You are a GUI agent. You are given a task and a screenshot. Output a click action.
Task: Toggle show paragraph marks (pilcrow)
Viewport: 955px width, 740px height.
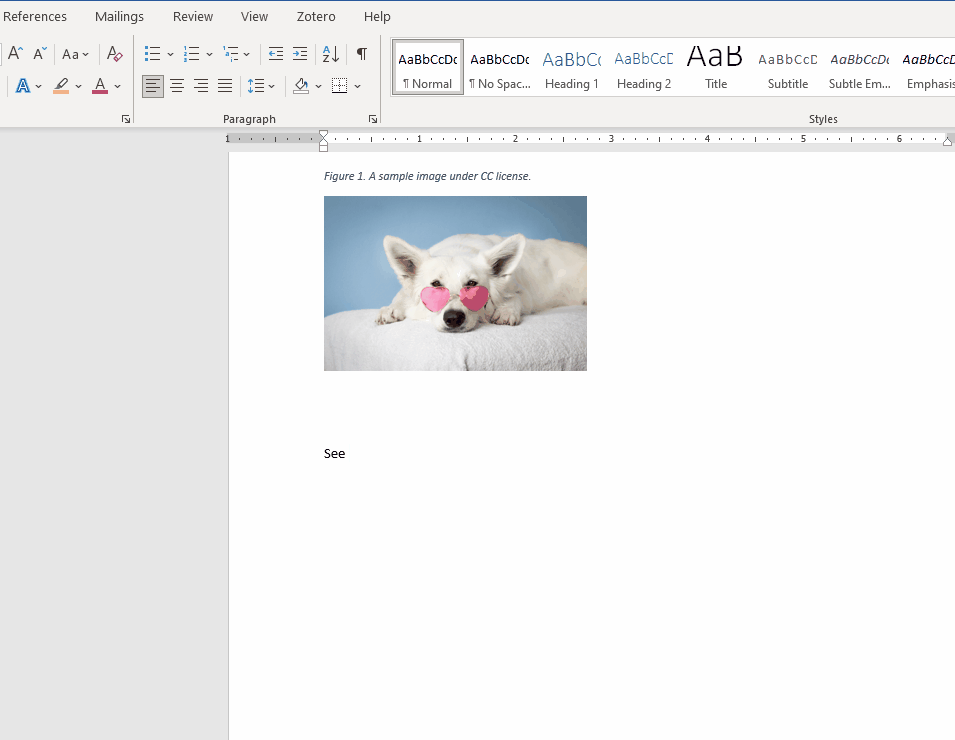pyautogui.click(x=362, y=54)
